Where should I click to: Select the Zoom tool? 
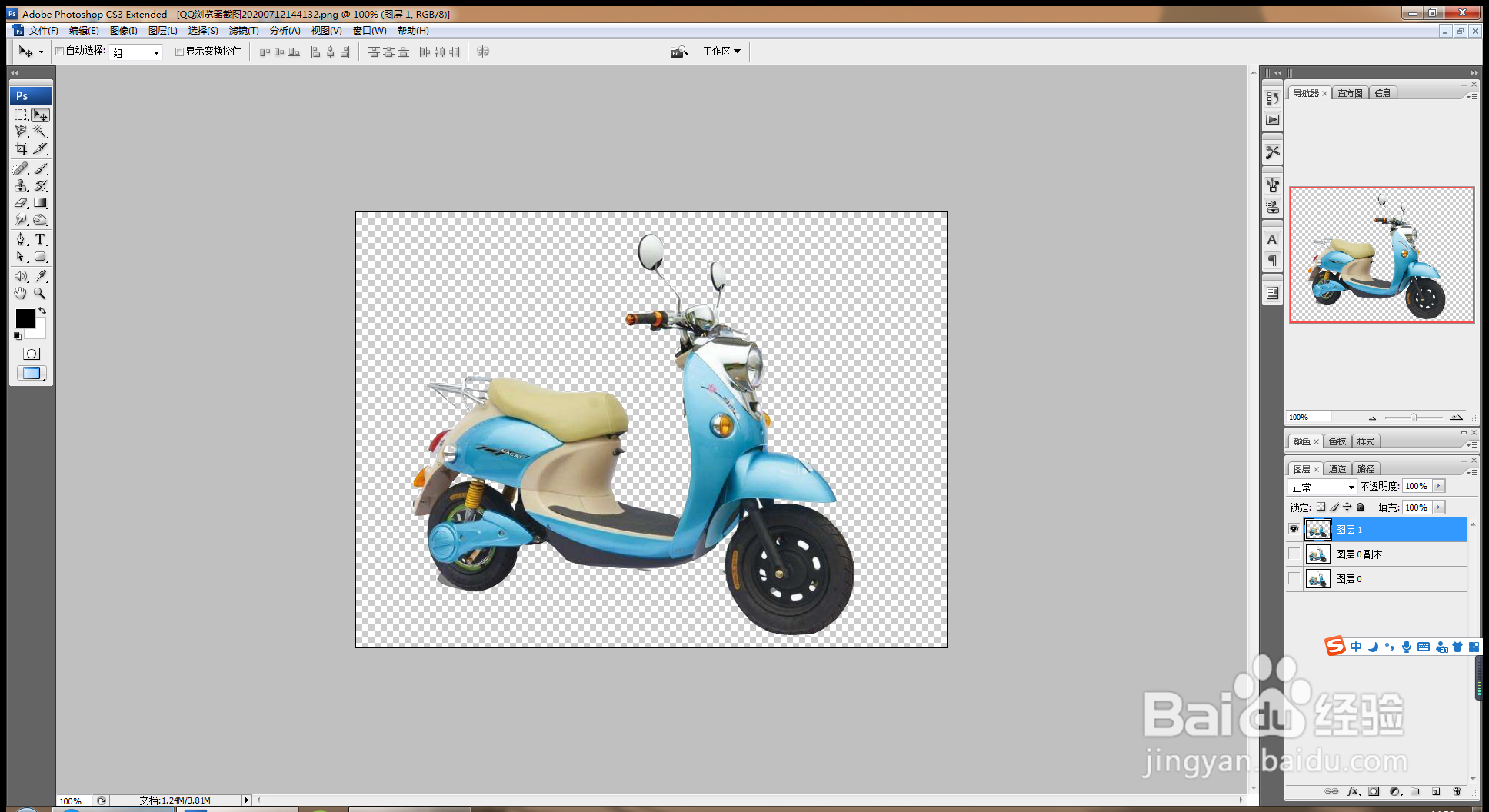point(41,293)
